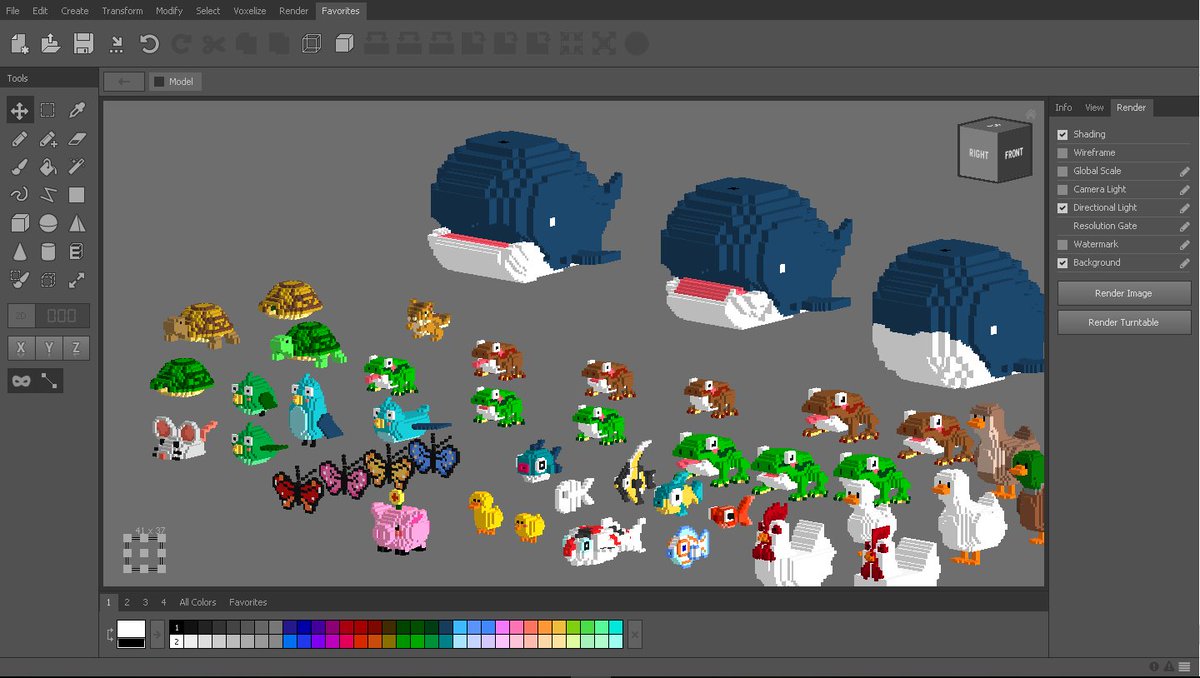
Task: Open the File menu
Action: (13, 11)
